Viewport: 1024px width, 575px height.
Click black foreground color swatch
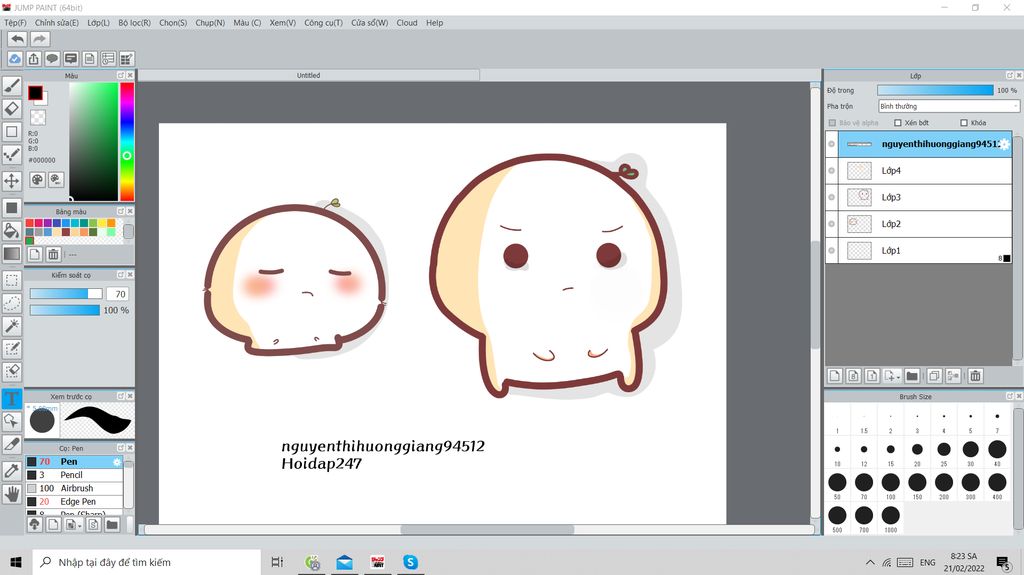tap(35, 93)
